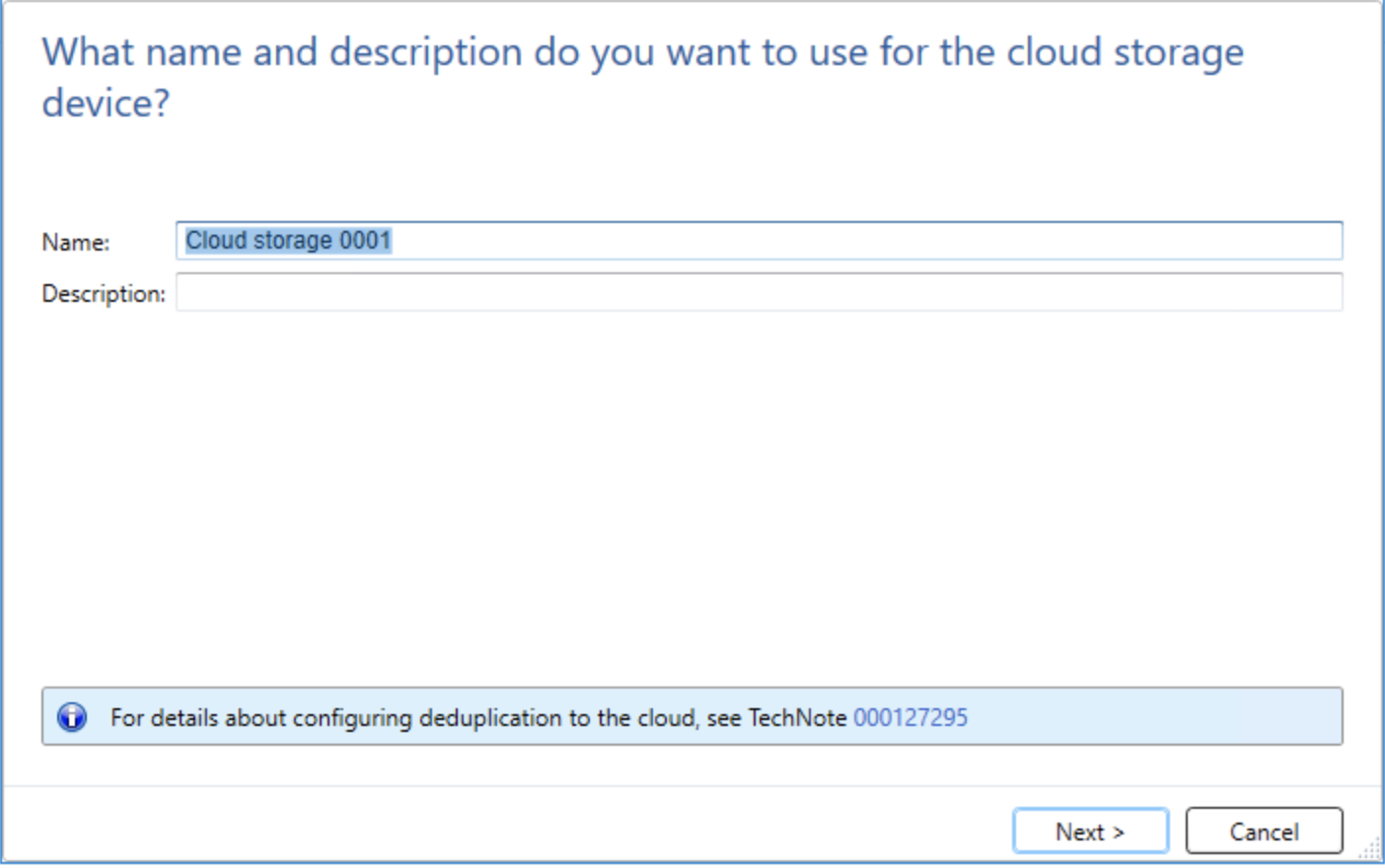This screenshot has height=868, width=1385.
Task: Click the deduplication to the cloud info text
Action: point(478,717)
